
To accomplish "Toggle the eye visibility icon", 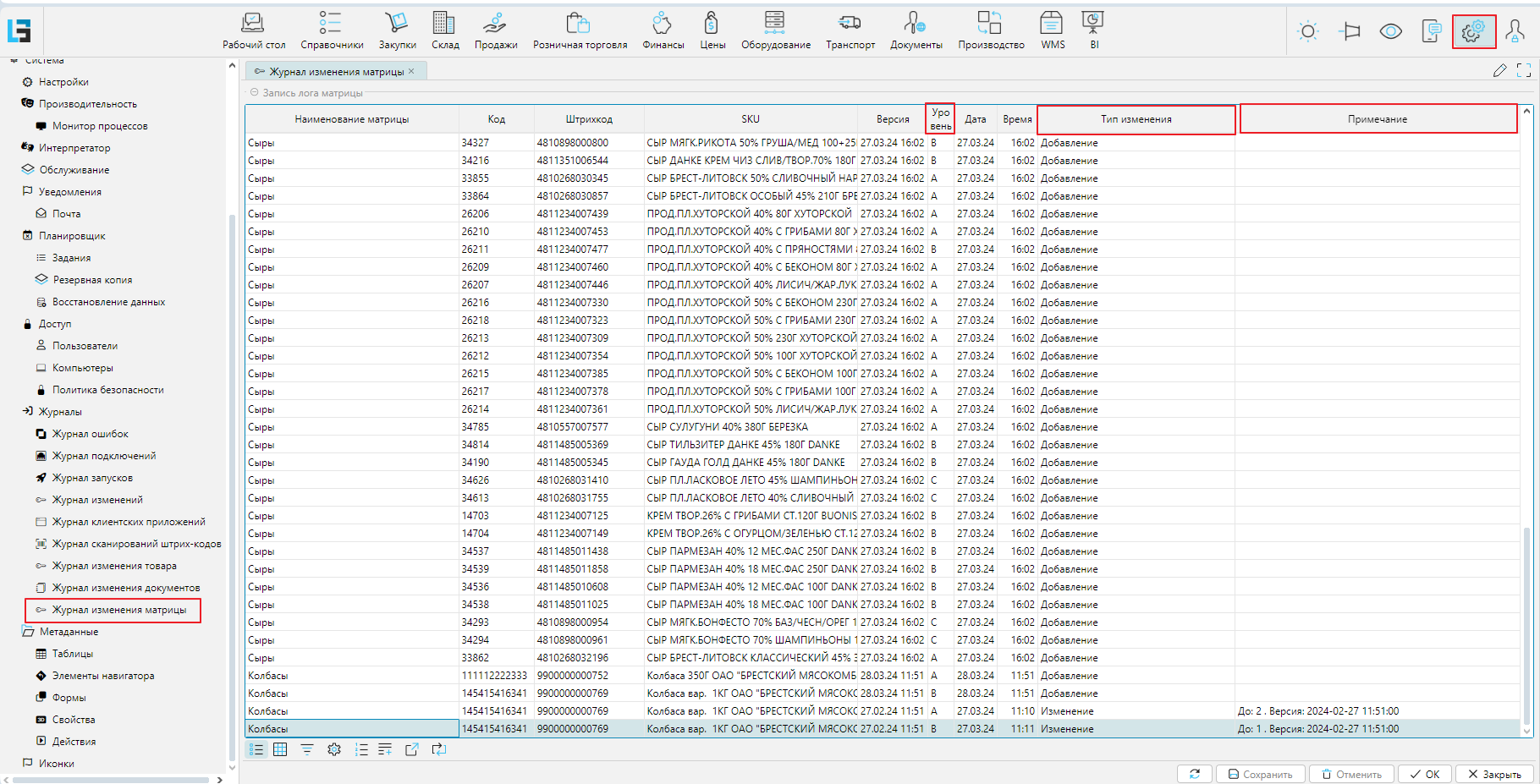I will tap(1390, 32).
